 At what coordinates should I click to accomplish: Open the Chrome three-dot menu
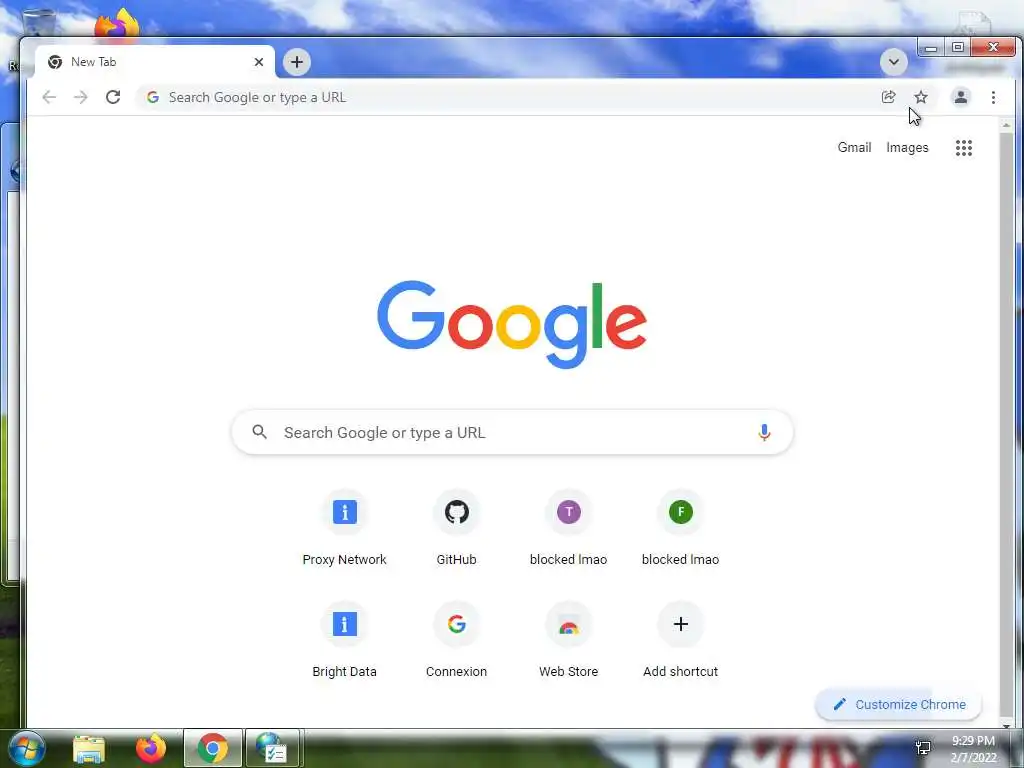point(993,97)
